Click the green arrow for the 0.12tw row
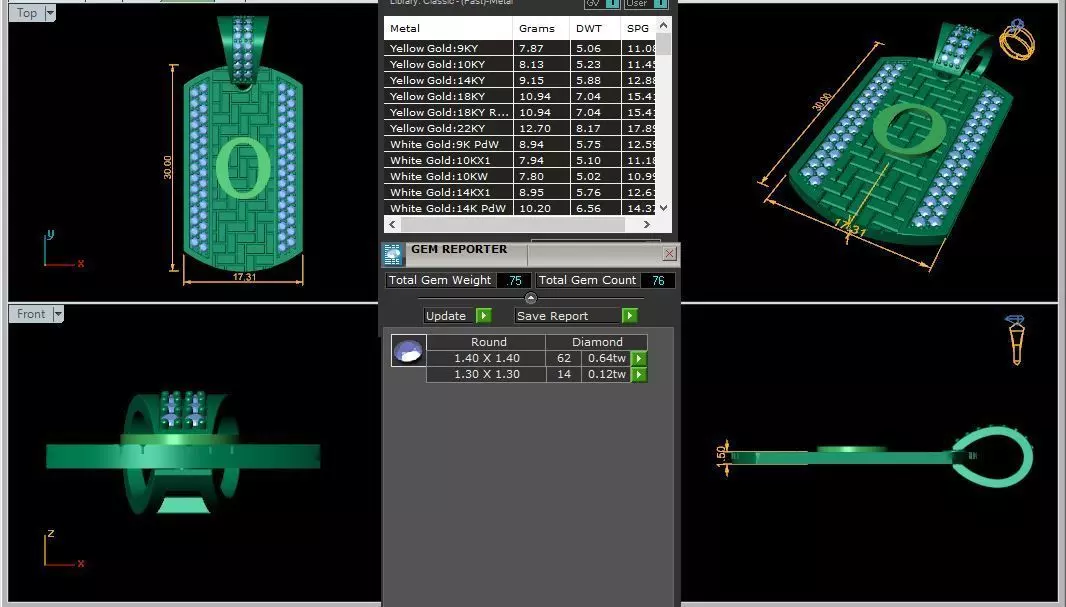1066x607 pixels. (639, 374)
